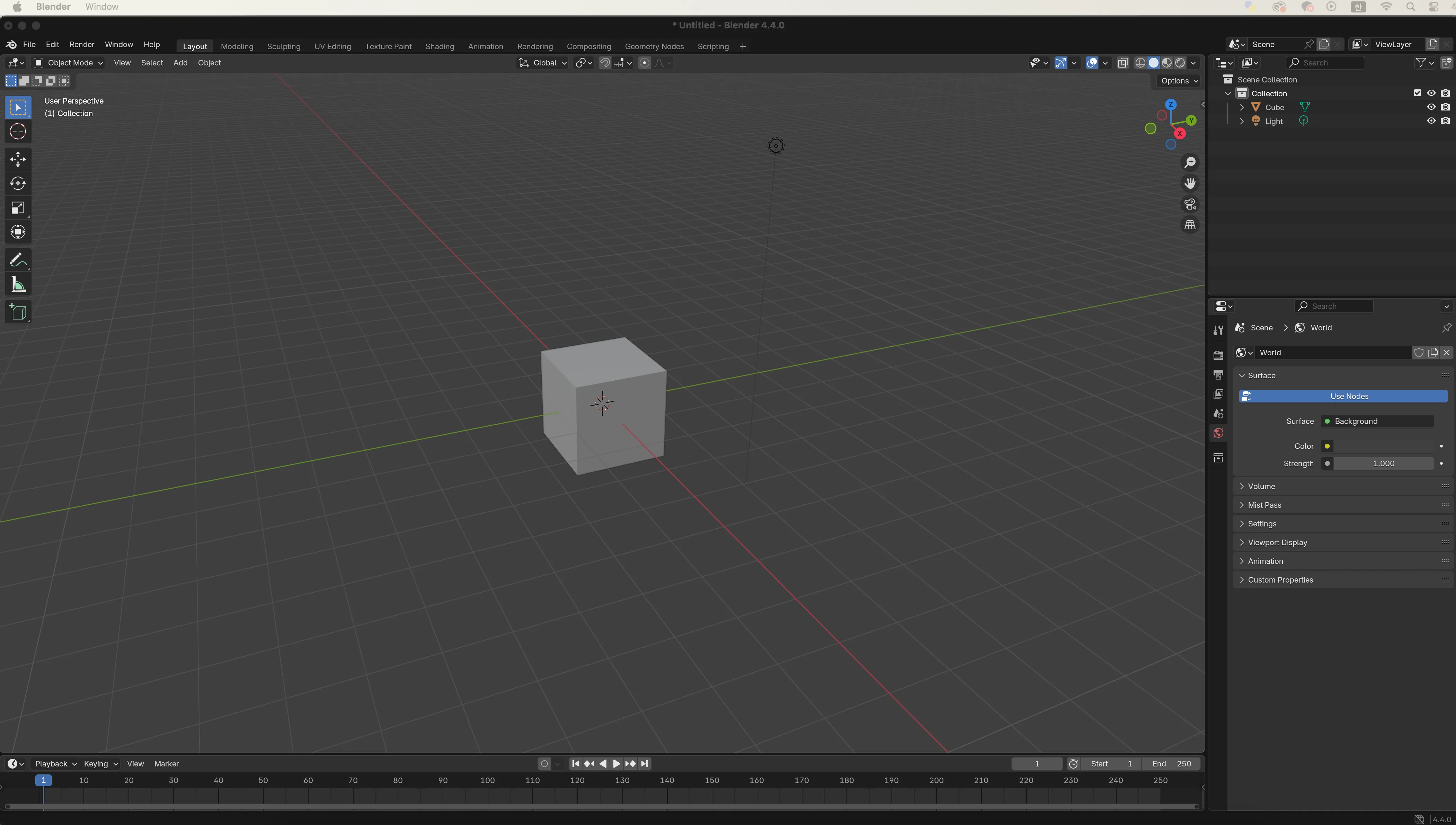This screenshot has height=825, width=1456.
Task: Toggle snapping magnet on
Action: (604, 63)
